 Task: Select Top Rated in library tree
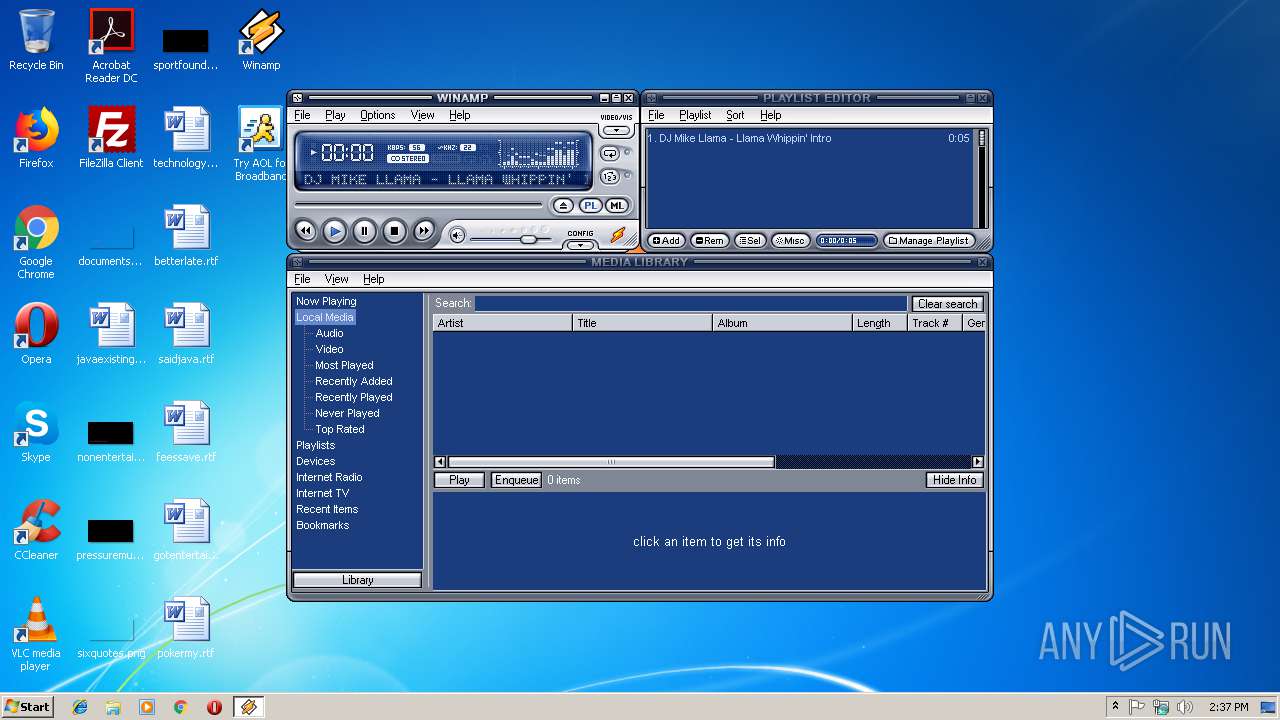coord(340,429)
